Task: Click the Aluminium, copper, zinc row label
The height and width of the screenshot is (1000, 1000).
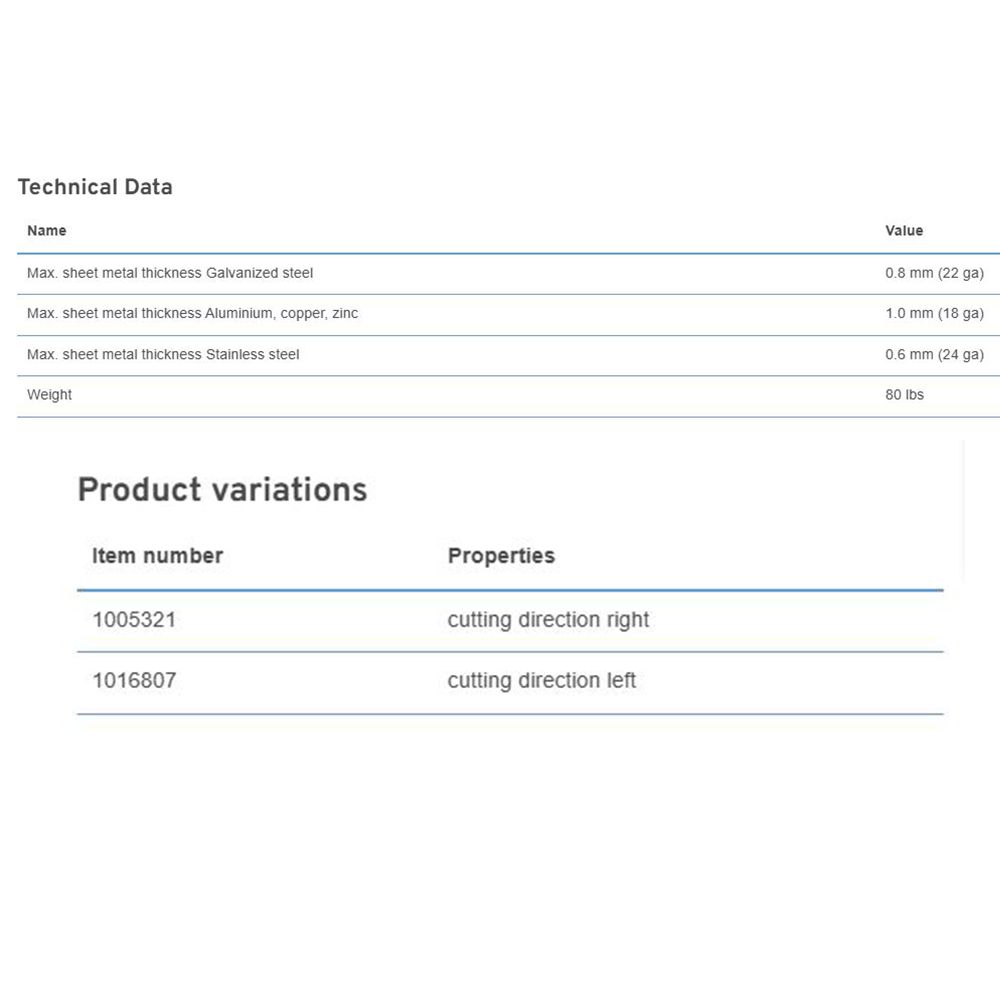Action: point(192,313)
